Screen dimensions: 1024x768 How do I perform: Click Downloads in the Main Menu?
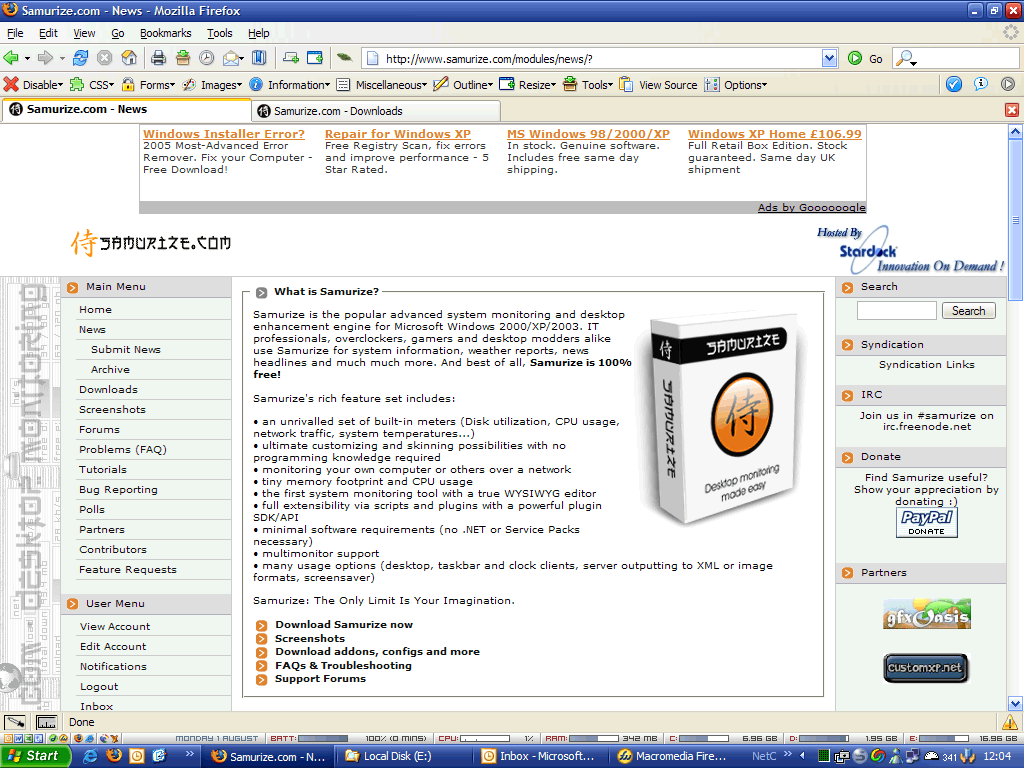pyautogui.click(x=108, y=390)
